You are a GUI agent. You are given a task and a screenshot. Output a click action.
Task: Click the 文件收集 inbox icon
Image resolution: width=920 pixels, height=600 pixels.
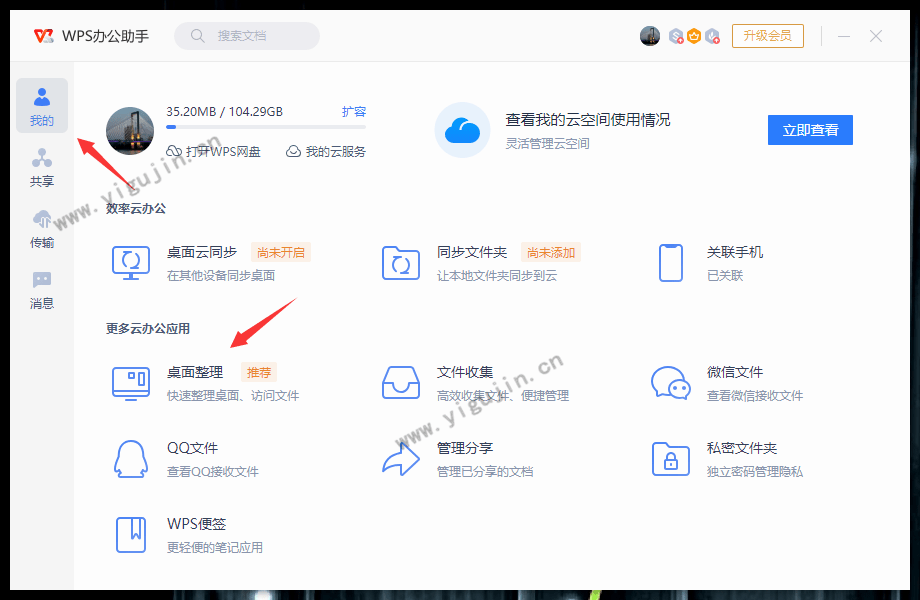pyautogui.click(x=401, y=383)
